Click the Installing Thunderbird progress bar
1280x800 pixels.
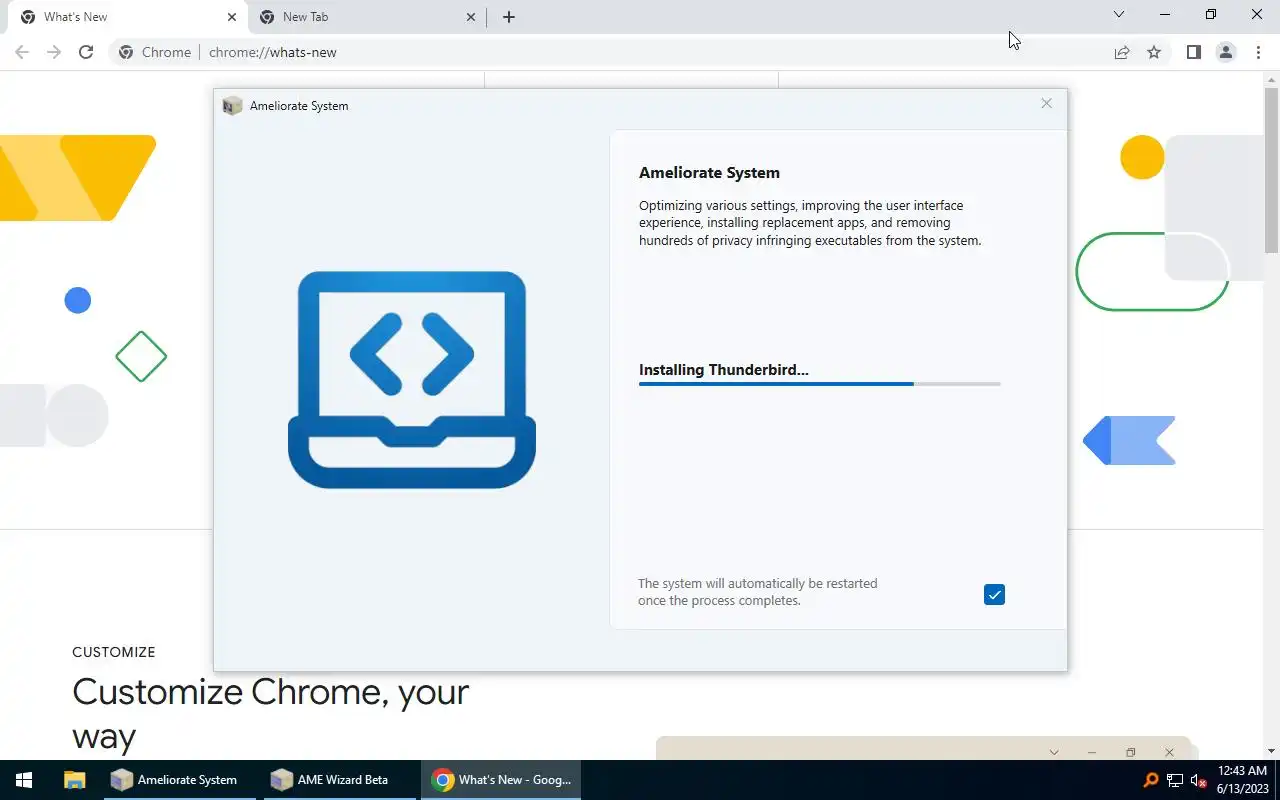click(x=819, y=384)
